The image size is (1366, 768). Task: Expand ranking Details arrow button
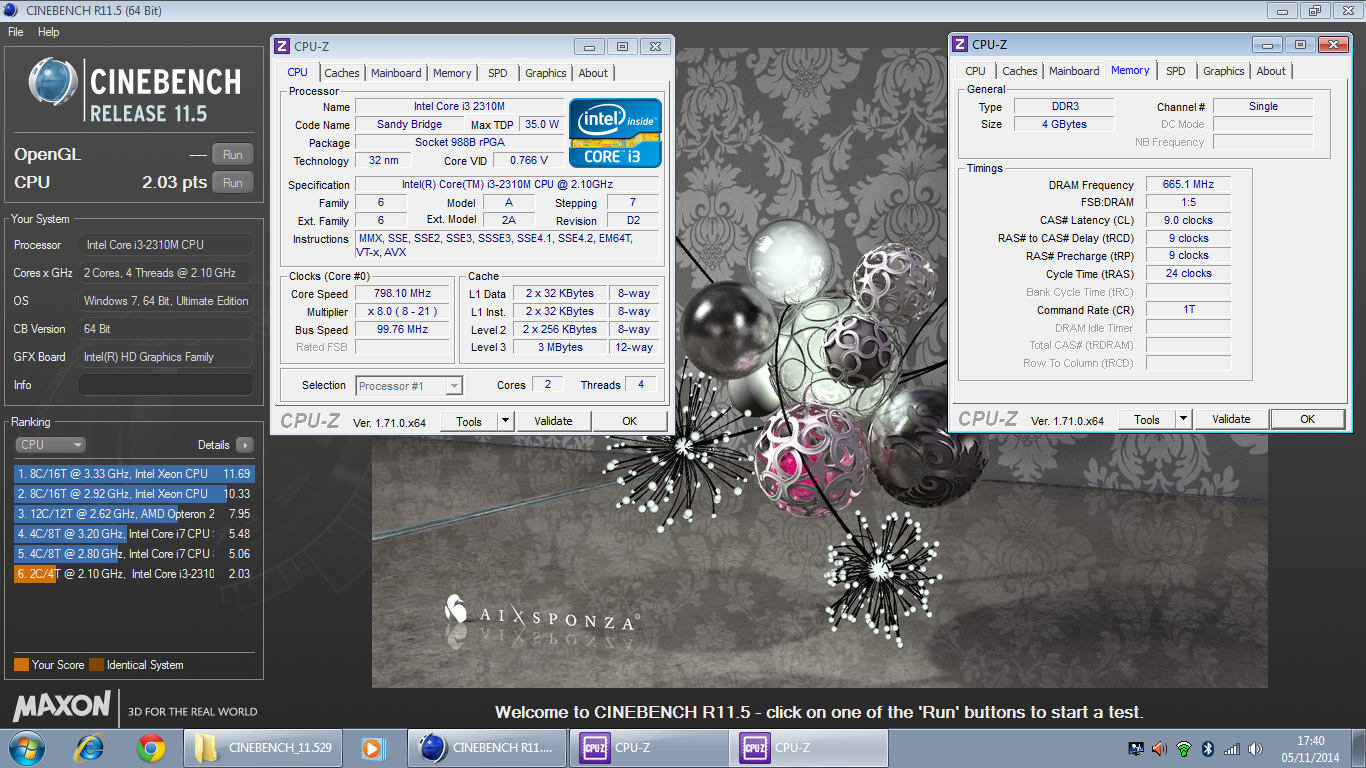[x=245, y=445]
